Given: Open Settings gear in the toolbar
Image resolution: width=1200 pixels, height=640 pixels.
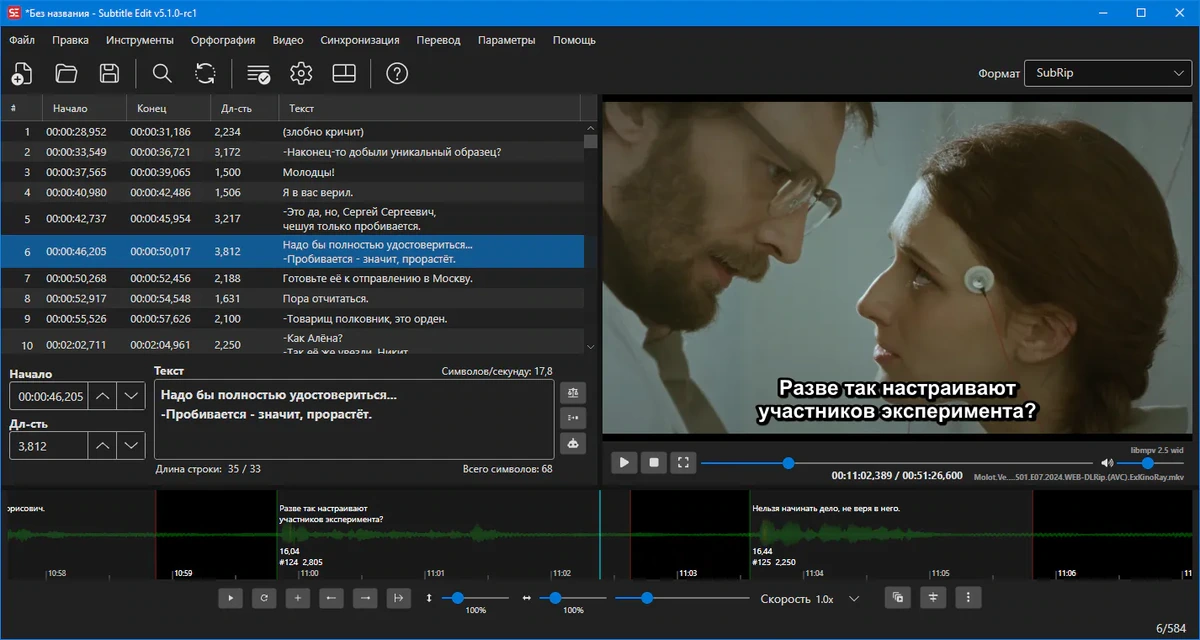Looking at the screenshot, I should (x=301, y=73).
